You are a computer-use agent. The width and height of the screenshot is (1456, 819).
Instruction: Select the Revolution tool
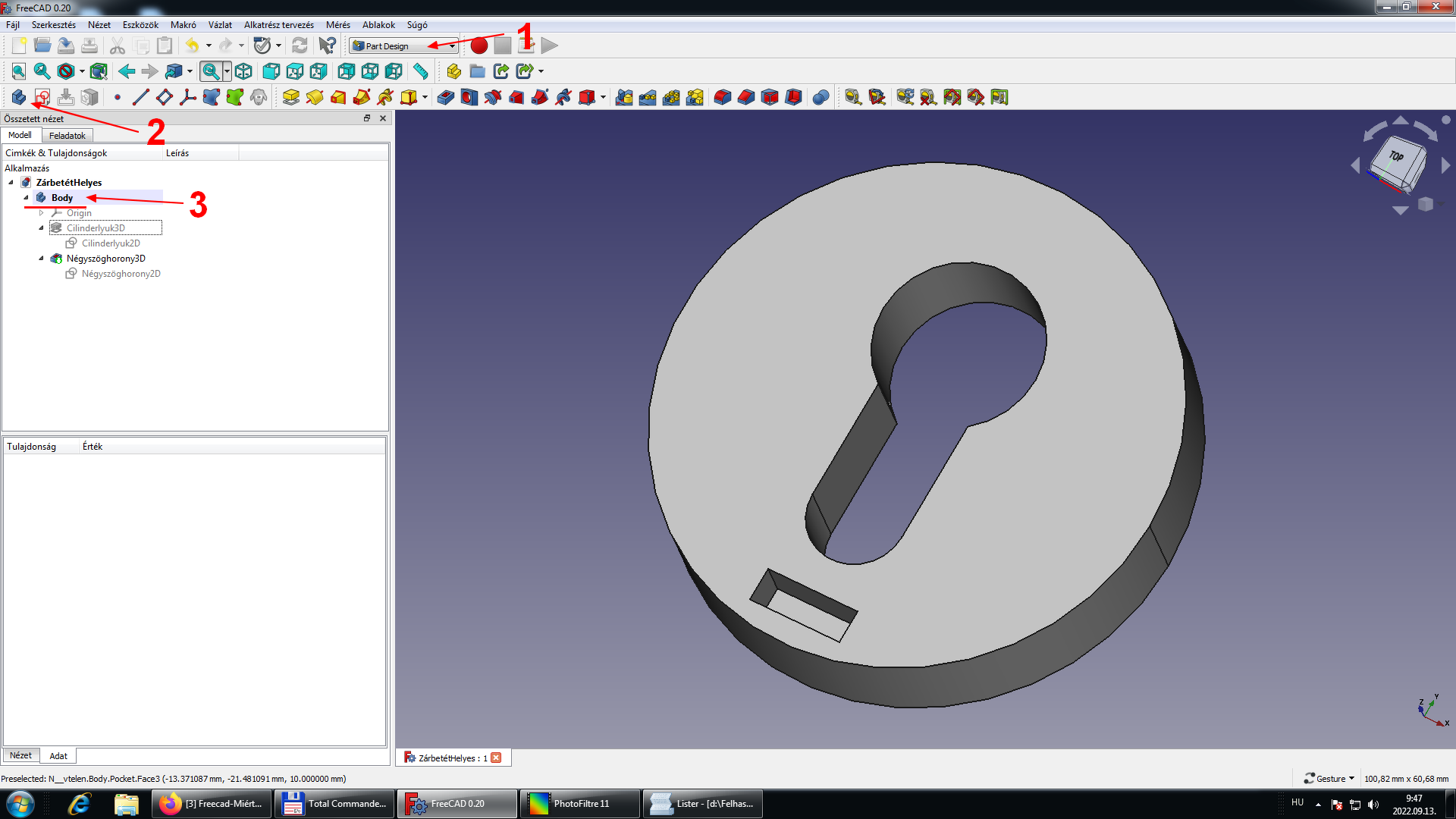315,97
